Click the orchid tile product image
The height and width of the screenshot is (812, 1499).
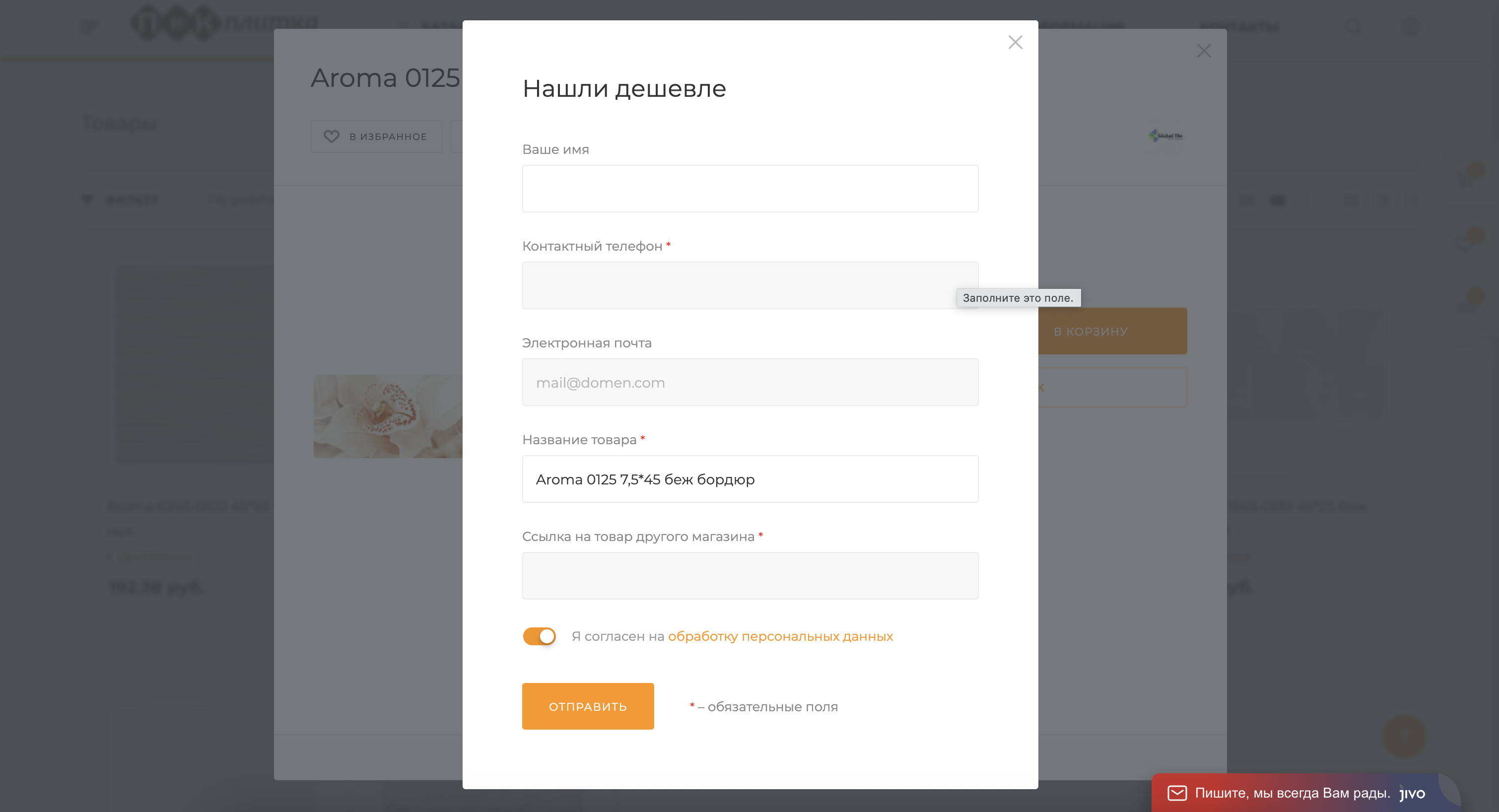[x=388, y=416]
